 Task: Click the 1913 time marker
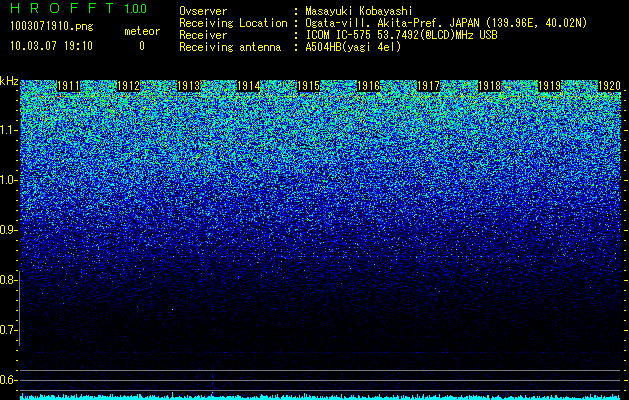pos(189,86)
